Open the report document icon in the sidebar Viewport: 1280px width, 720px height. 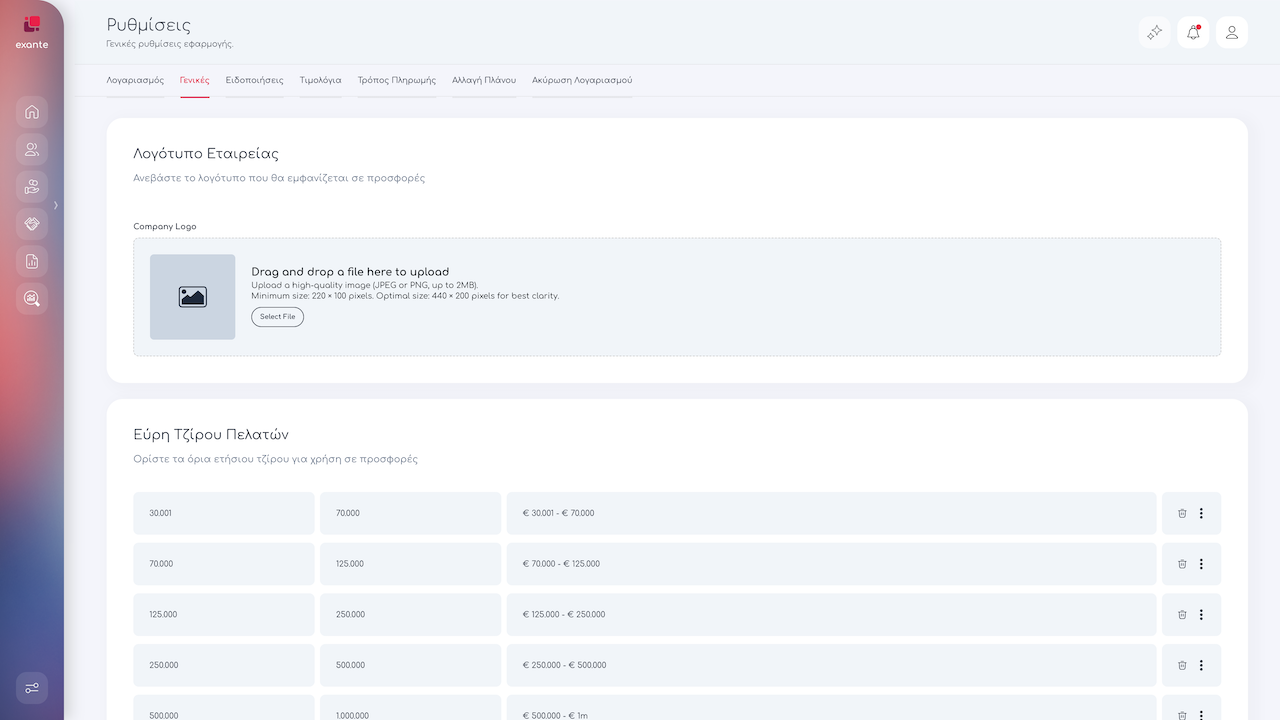coord(32,261)
